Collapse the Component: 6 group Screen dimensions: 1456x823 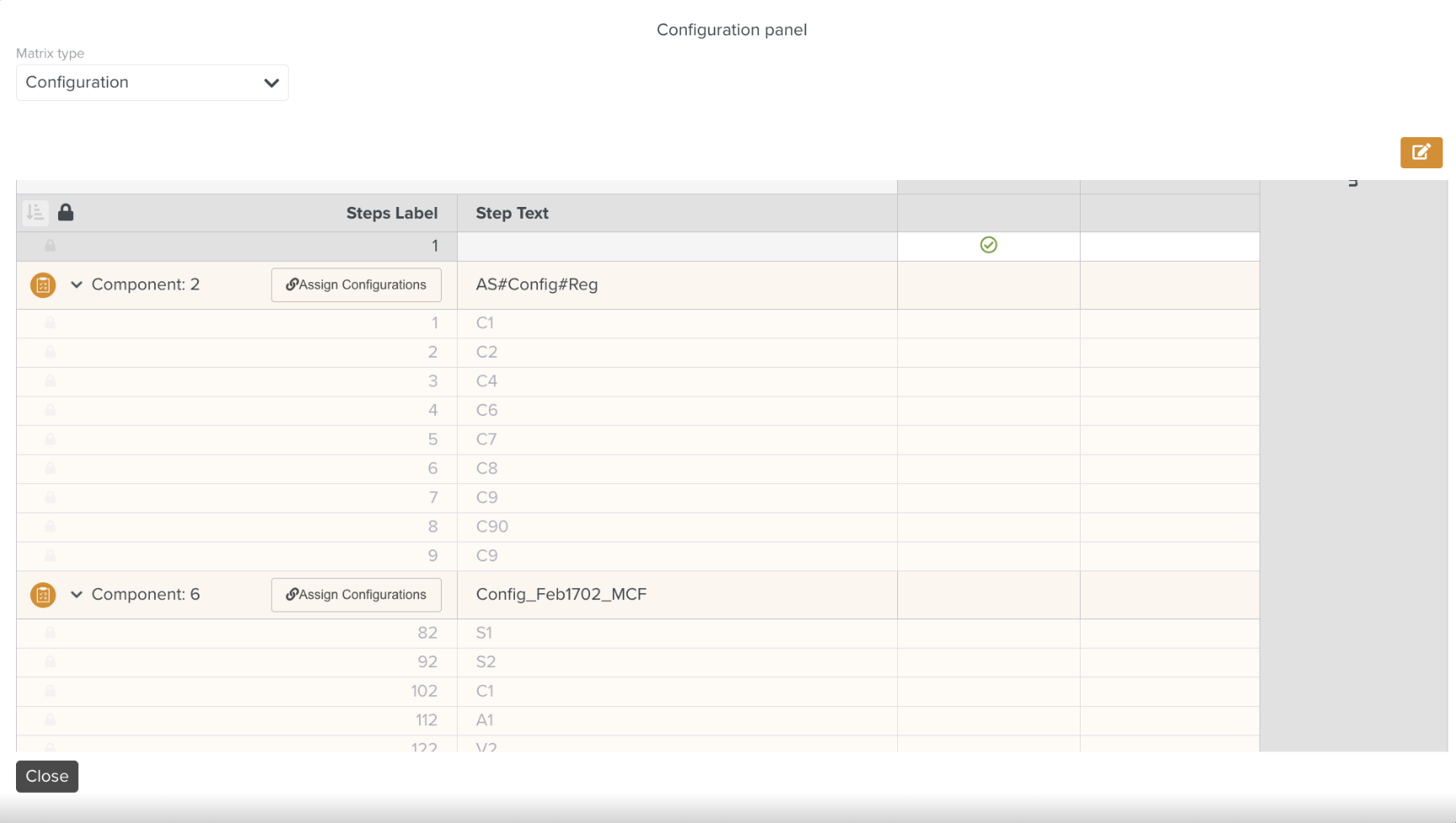click(x=77, y=595)
